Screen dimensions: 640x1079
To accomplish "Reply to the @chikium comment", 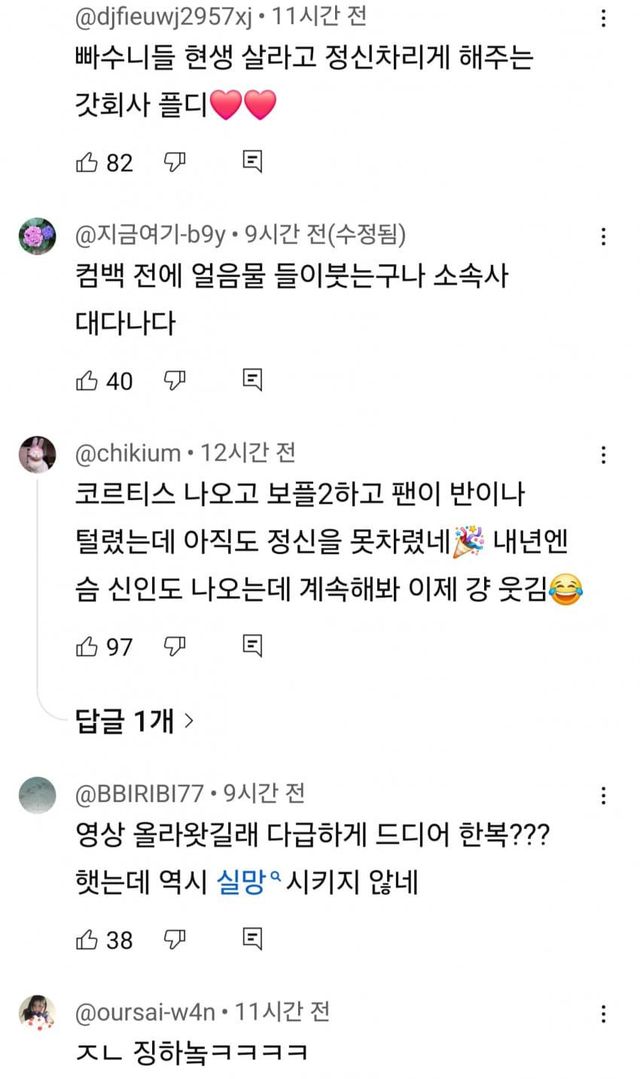I will click(x=253, y=646).
